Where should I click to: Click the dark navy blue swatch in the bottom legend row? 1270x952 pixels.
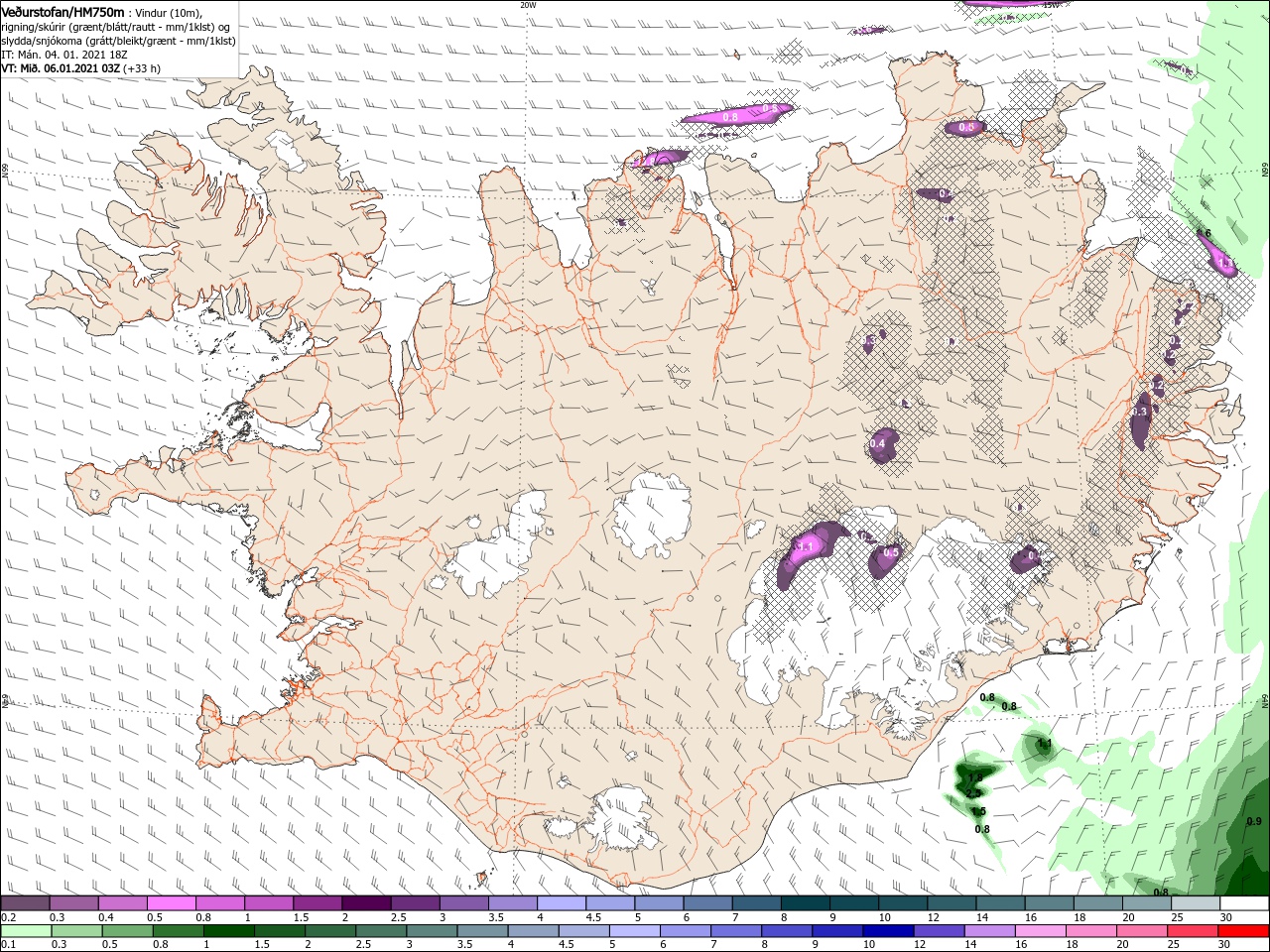[x=886, y=931]
